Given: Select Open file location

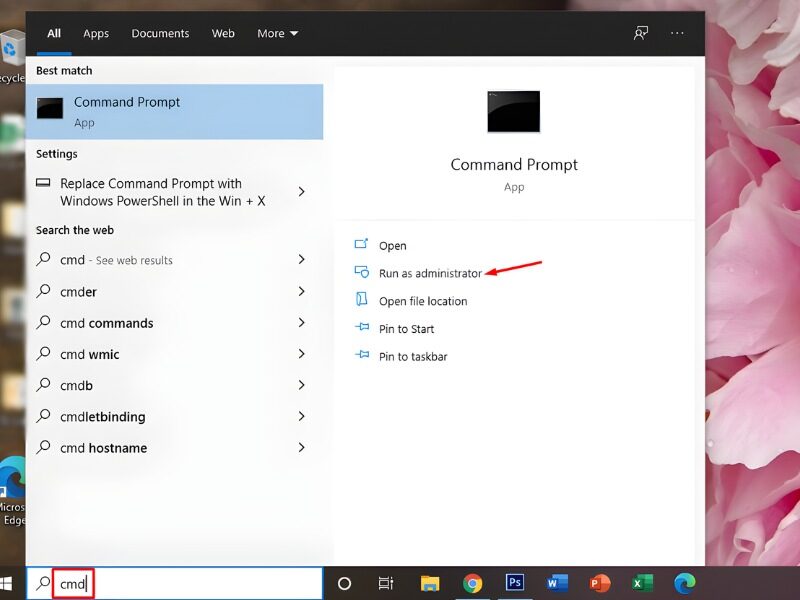Looking at the screenshot, I should (x=422, y=301).
